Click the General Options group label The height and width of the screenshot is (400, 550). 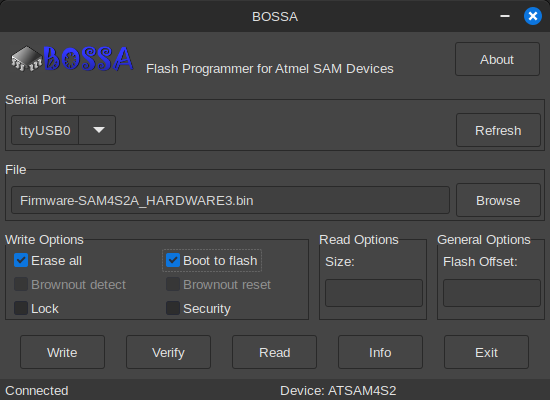(x=484, y=240)
